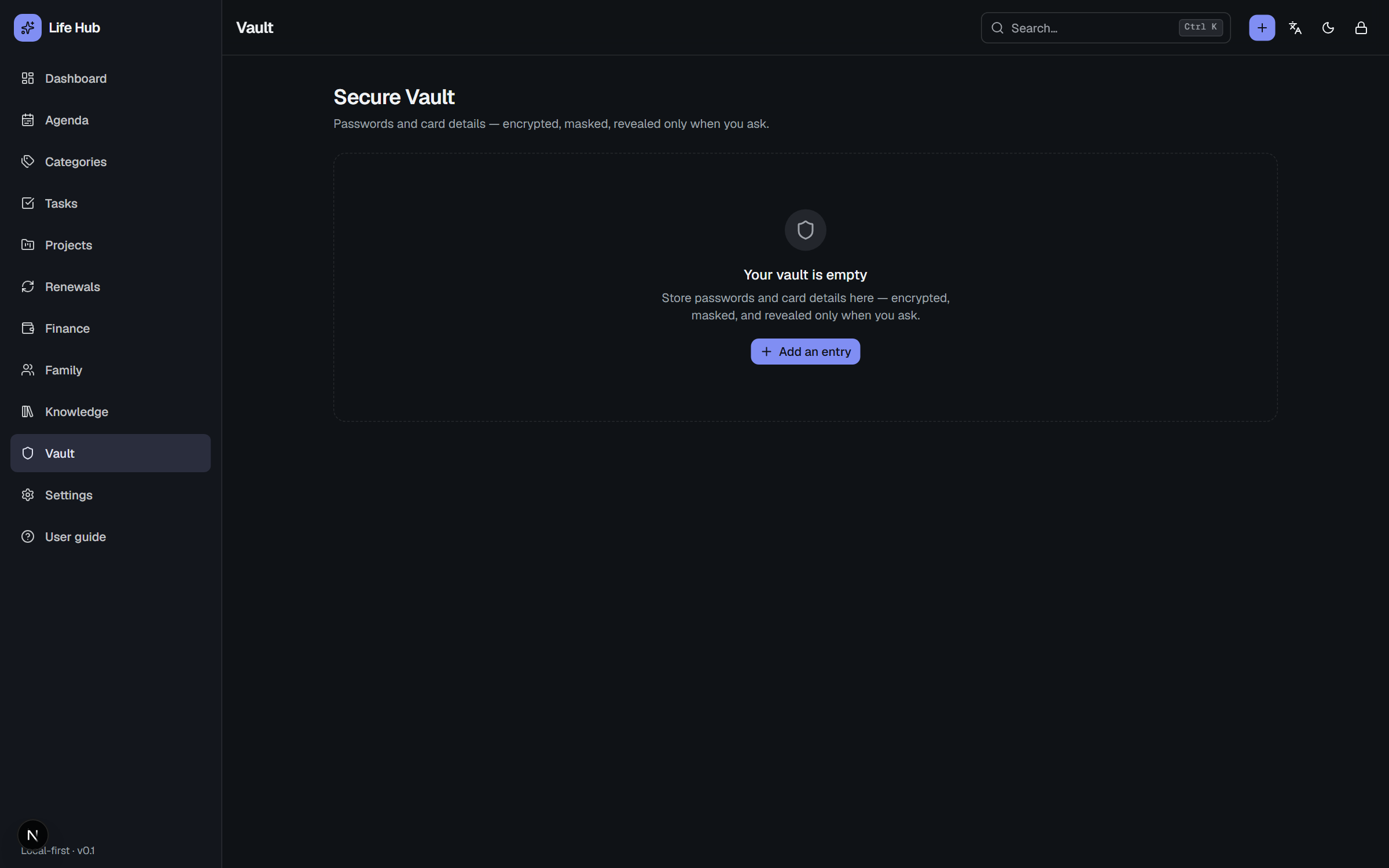Open the Finance label in sidebar
The width and height of the screenshot is (1389, 868).
tap(67, 328)
